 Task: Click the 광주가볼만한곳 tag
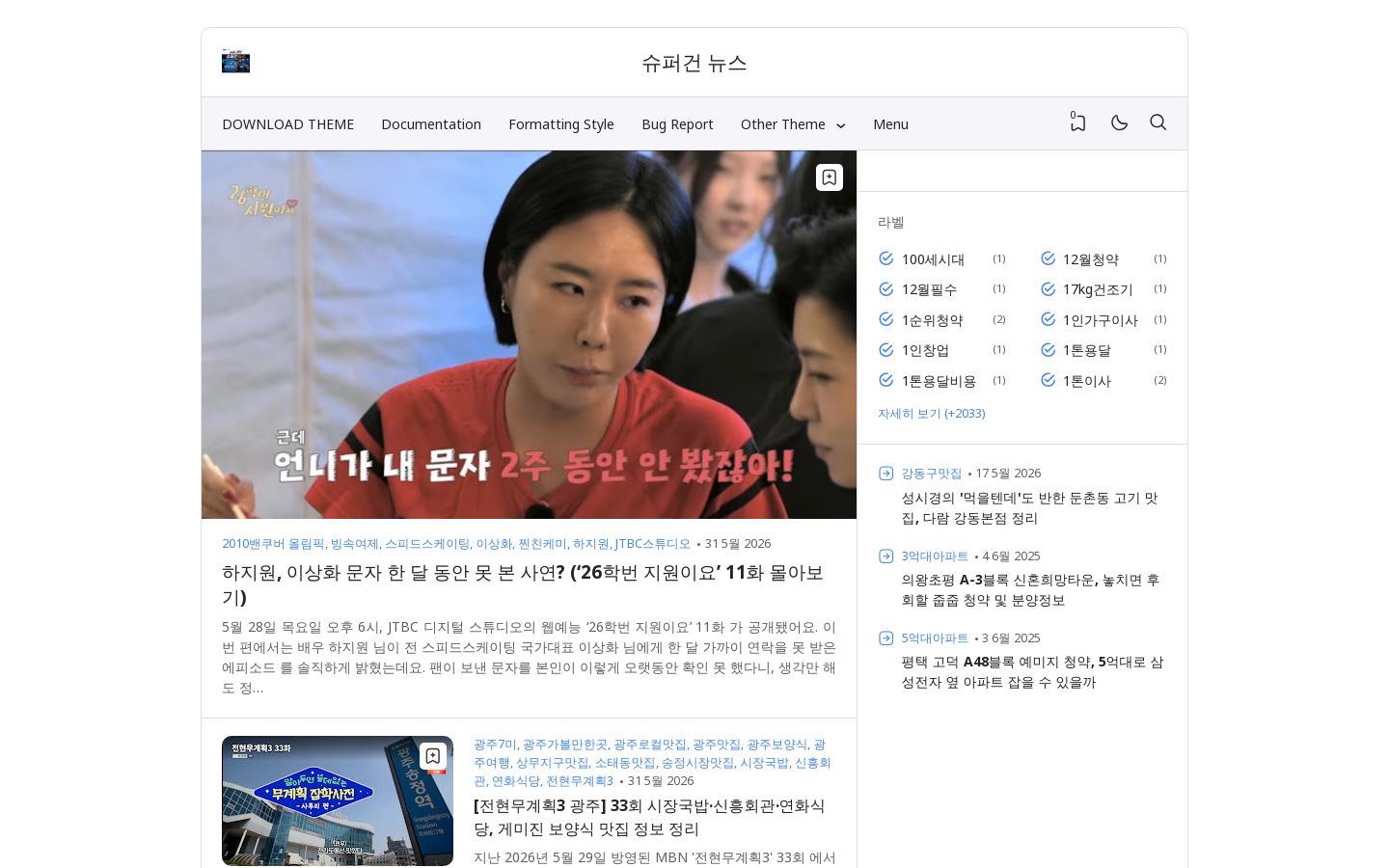click(x=565, y=745)
